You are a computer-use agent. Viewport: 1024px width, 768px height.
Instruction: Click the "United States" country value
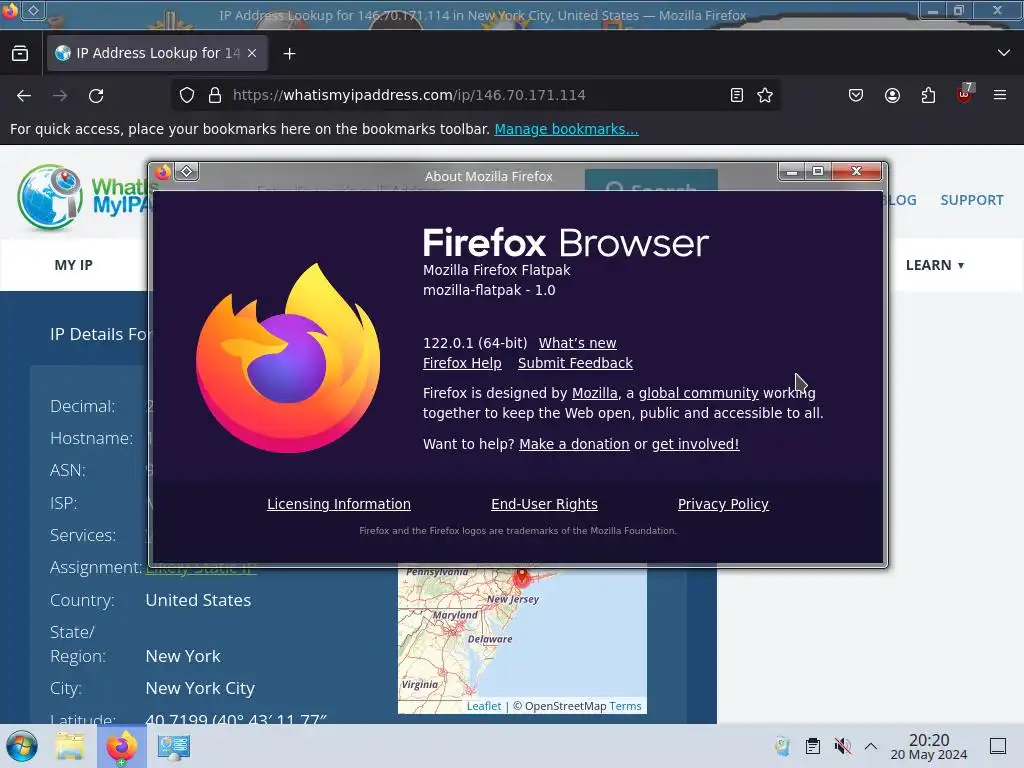point(198,600)
